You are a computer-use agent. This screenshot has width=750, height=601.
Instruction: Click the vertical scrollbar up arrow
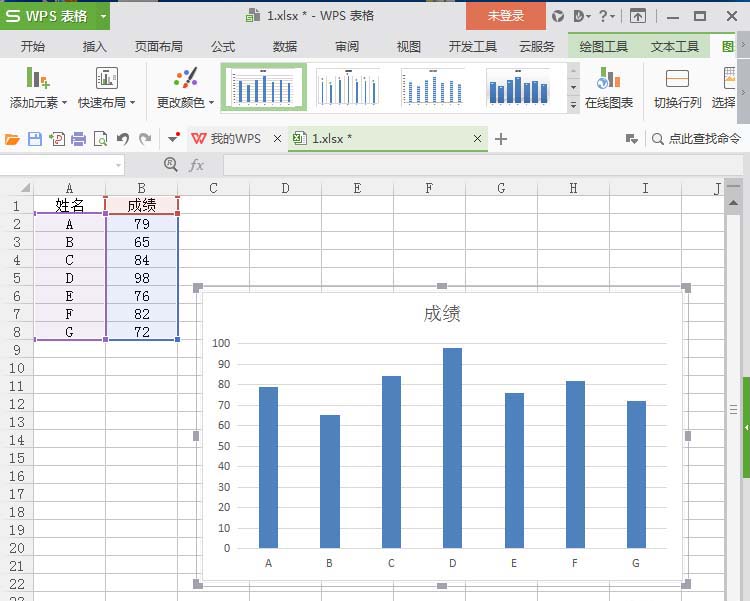(733, 203)
